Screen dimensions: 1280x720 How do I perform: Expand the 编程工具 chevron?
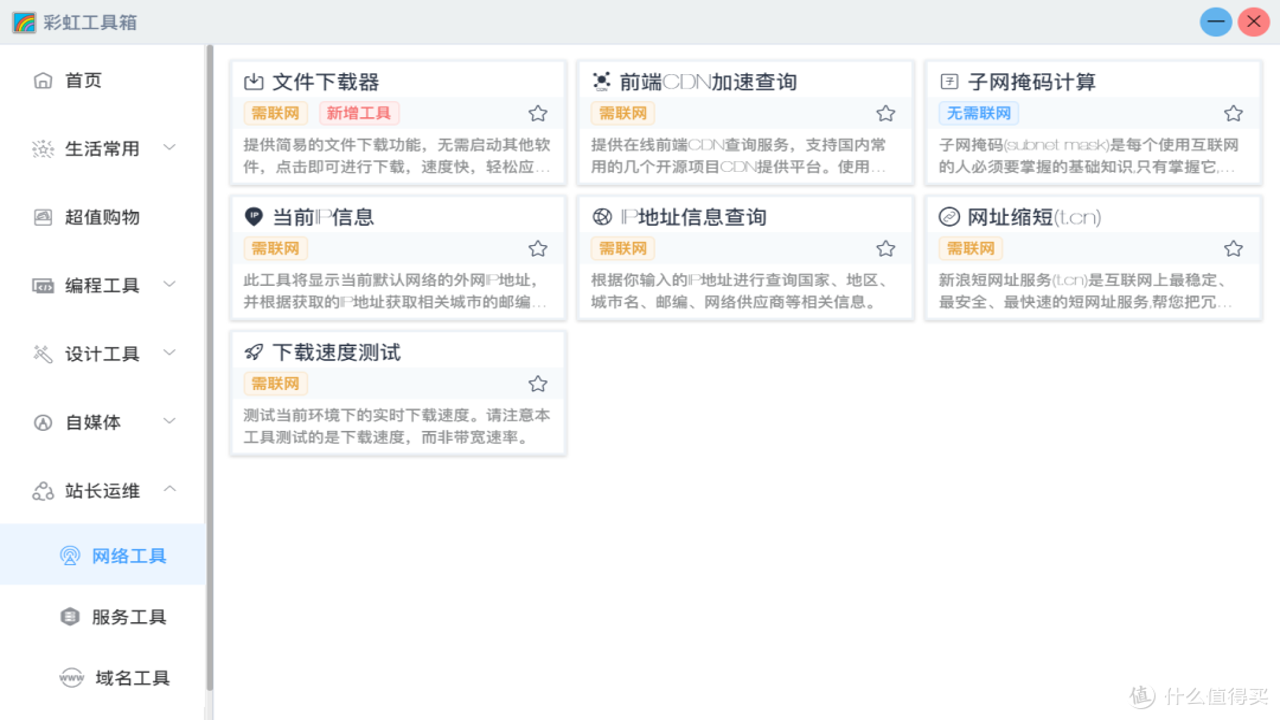tap(170, 285)
